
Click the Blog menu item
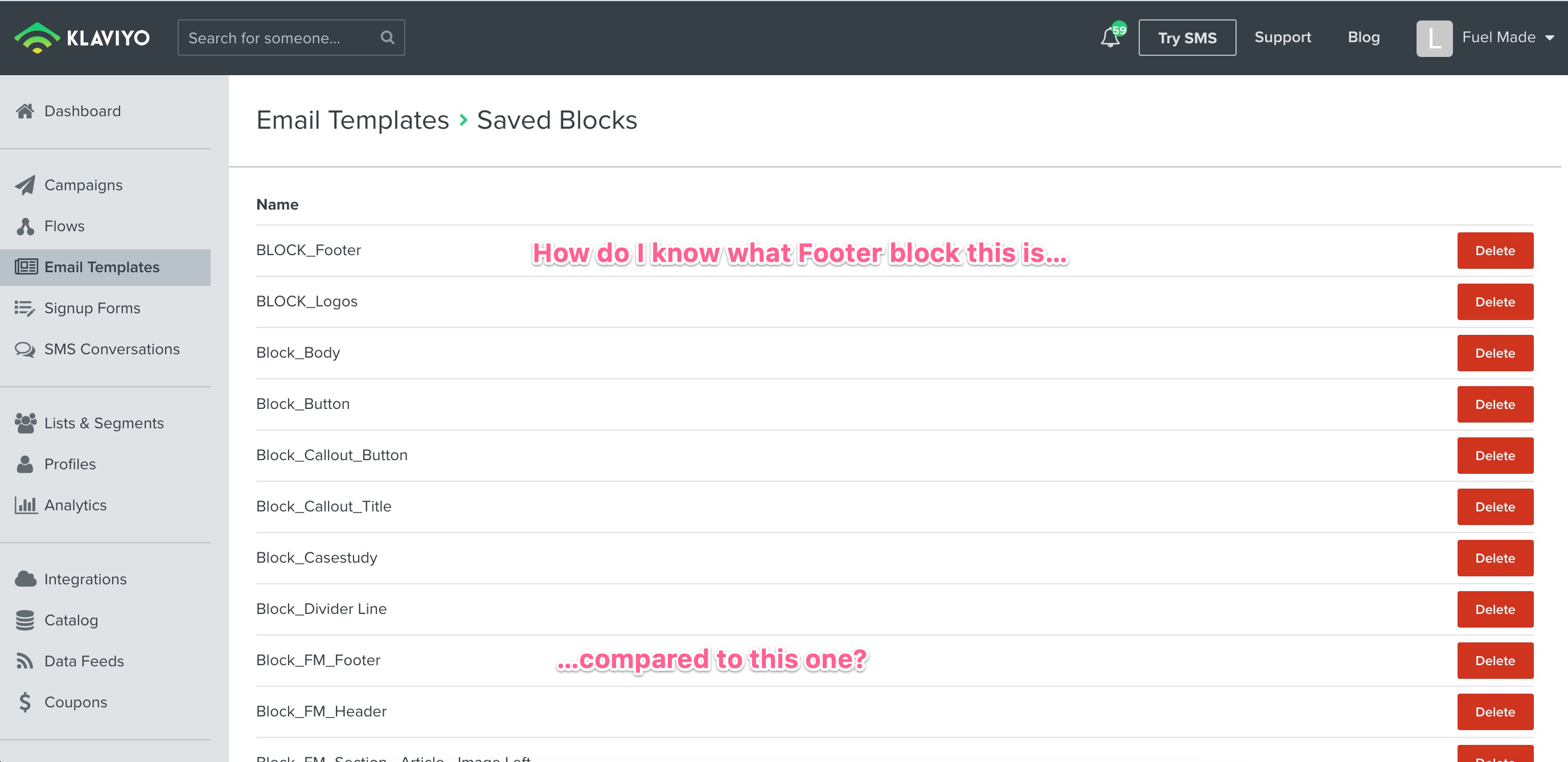click(1363, 37)
